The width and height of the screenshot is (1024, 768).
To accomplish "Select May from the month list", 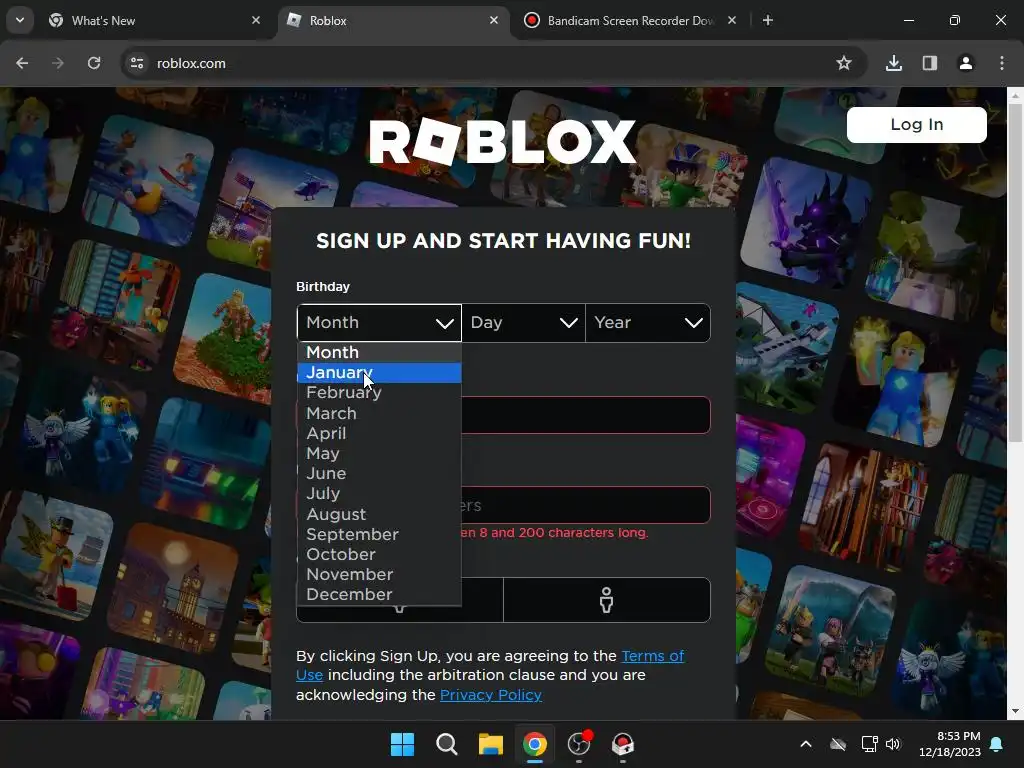I will point(379,453).
